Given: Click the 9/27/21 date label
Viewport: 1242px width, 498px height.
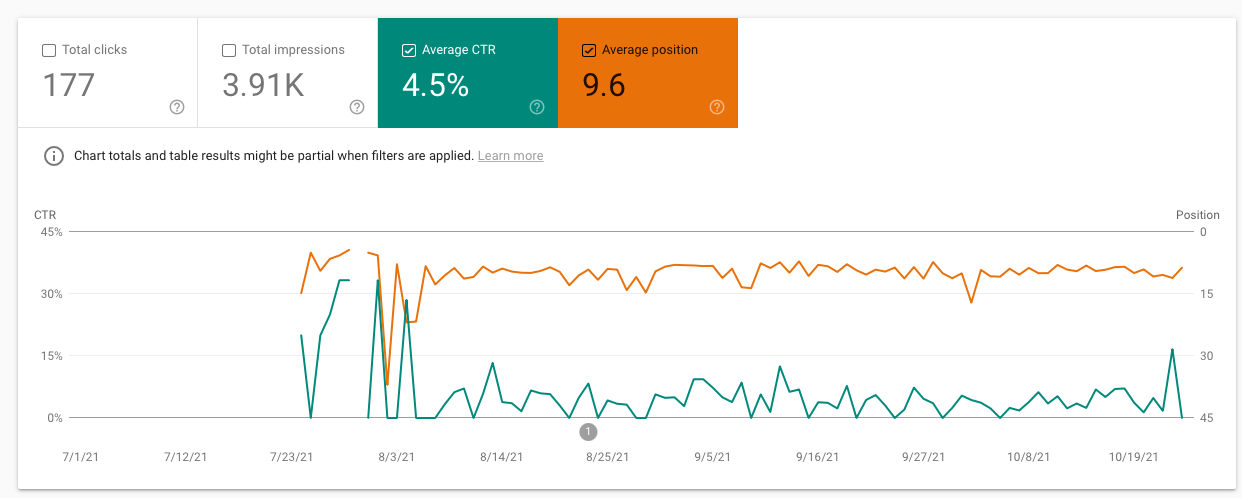Looking at the screenshot, I should (923, 457).
